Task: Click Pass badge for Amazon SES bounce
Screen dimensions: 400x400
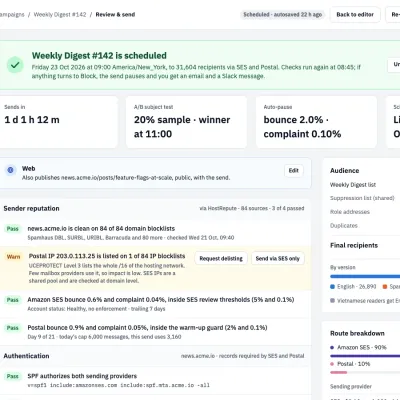Action: tap(13, 300)
